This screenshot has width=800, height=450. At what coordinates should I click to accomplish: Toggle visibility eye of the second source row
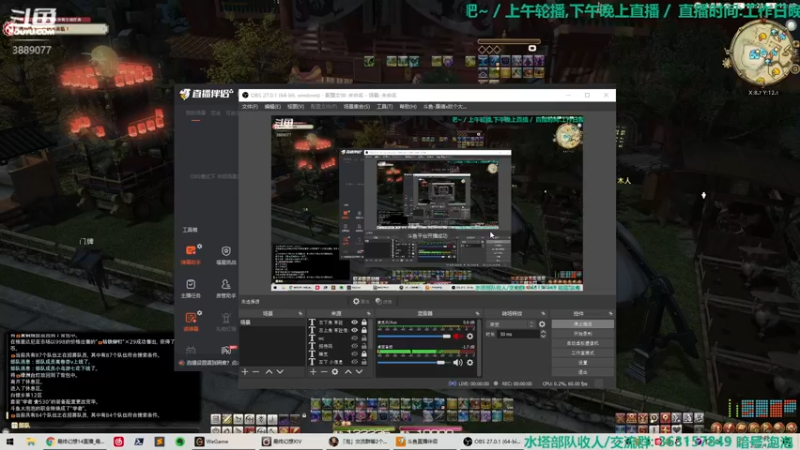[x=355, y=330]
